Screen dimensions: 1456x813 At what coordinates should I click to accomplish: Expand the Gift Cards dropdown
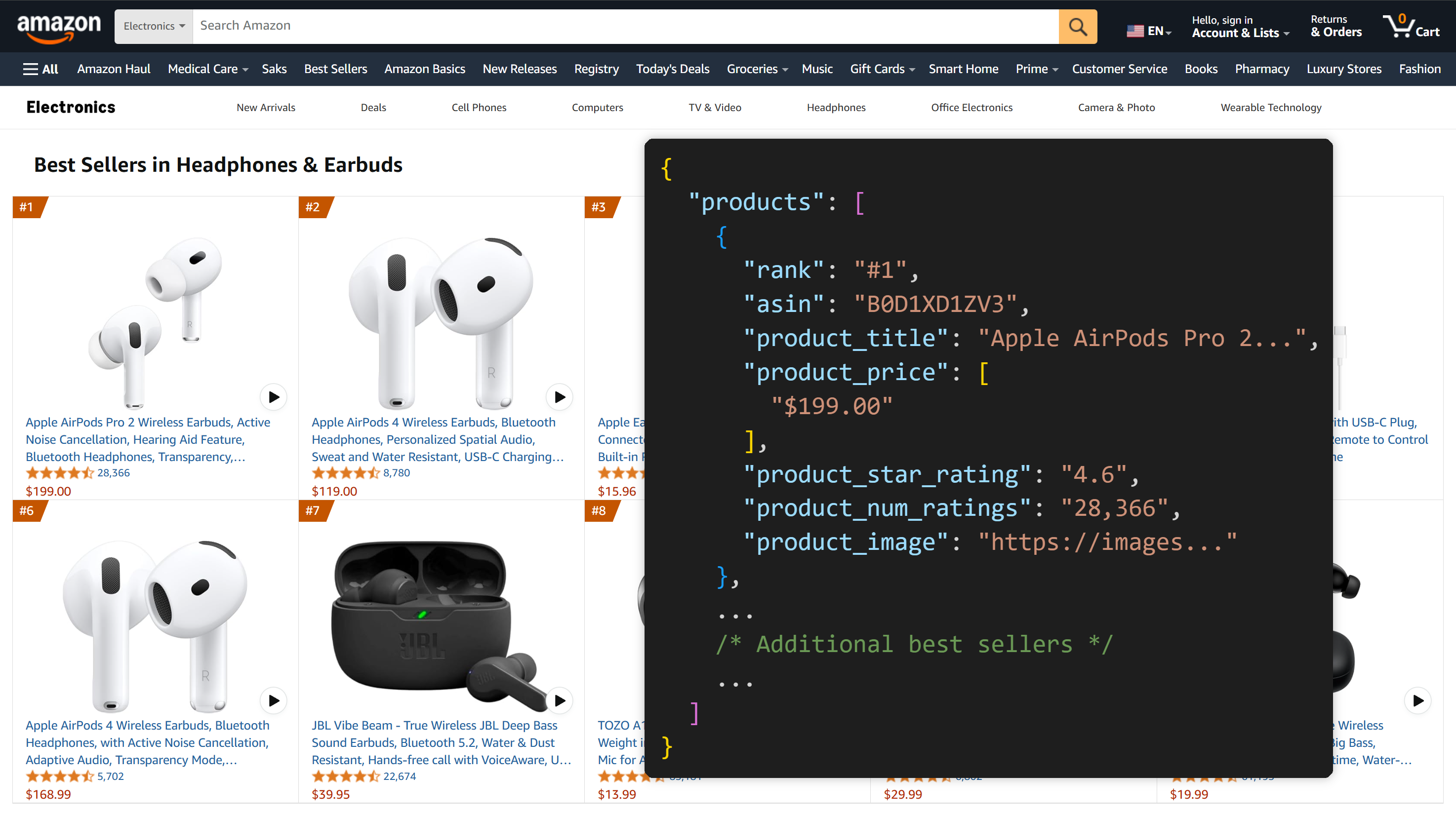[882, 68]
